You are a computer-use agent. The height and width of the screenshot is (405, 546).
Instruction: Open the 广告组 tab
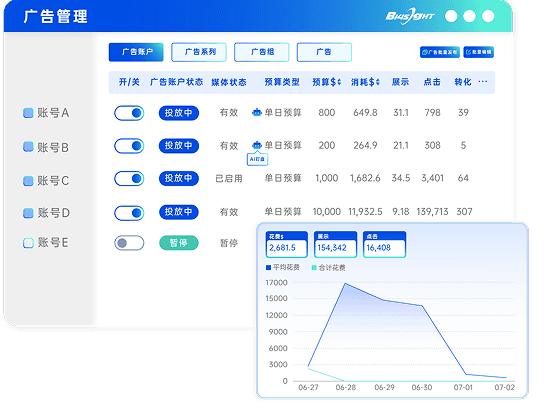(262, 52)
